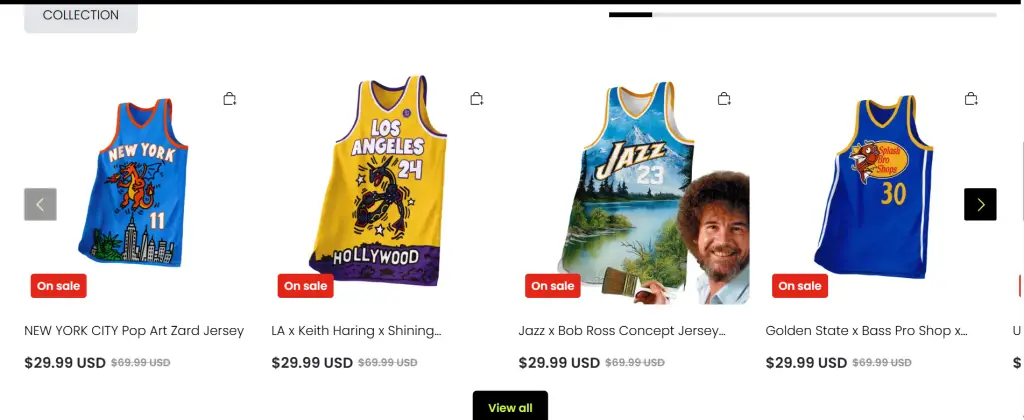Screen dimensions: 1024x420
Task: Click the yellow Los Angeles jersey image
Action: [382, 180]
